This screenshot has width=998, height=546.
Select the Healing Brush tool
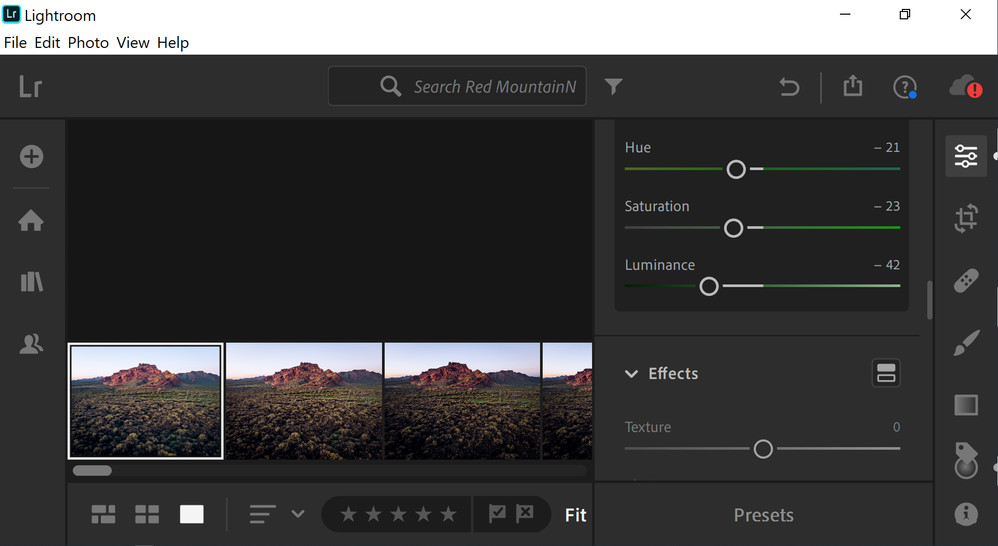point(965,282)
